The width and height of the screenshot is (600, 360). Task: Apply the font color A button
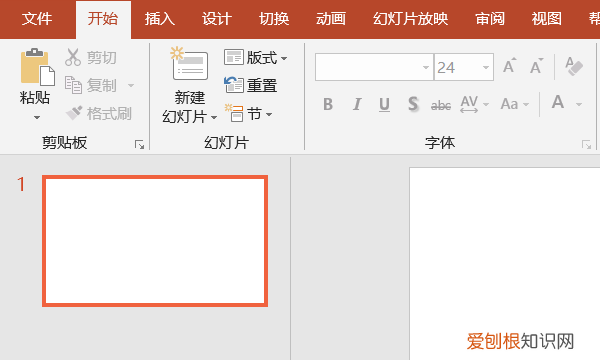click(x=558, y=103)
